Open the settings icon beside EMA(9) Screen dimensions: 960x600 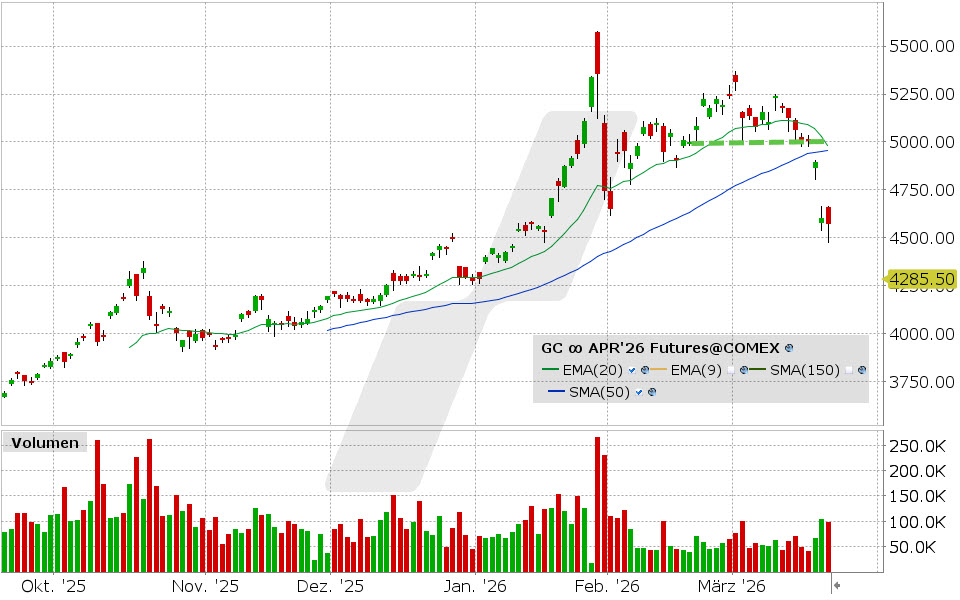click(743, 370)
